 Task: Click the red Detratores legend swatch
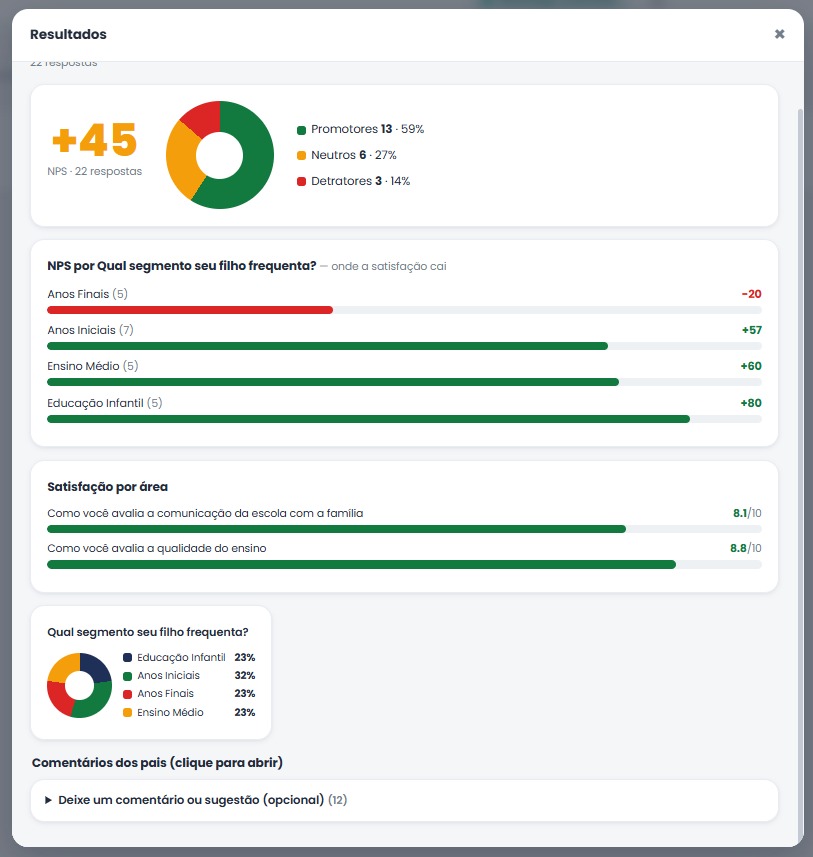[301, 181]
